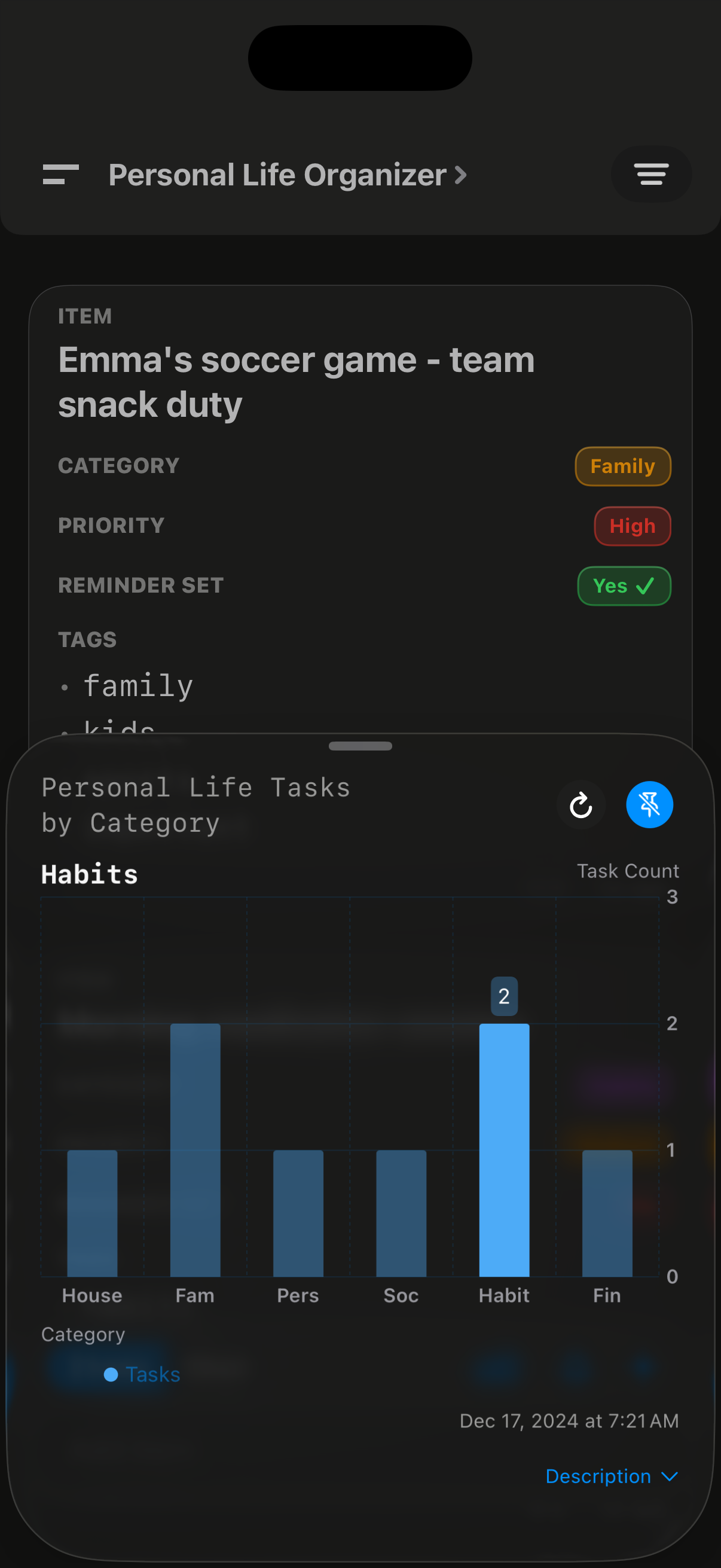Open the Description dropdown chevron

click(669, 1476)
